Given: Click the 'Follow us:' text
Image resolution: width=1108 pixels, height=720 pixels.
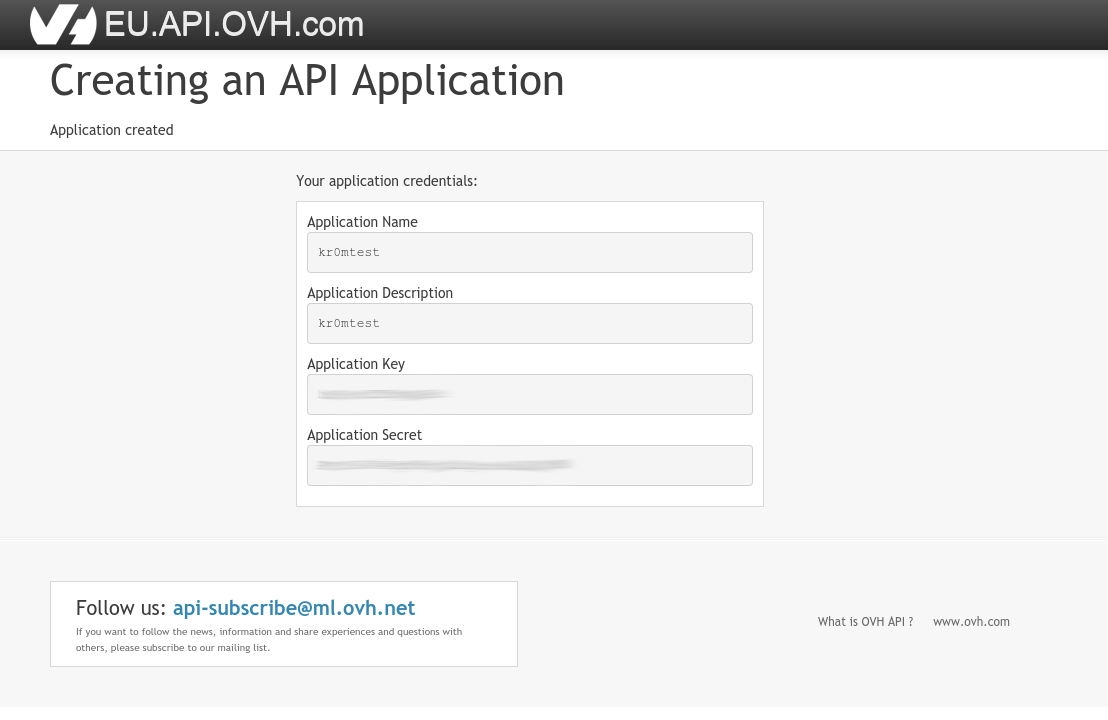Looking at the screenshot, I should click(x=120, y=608).
